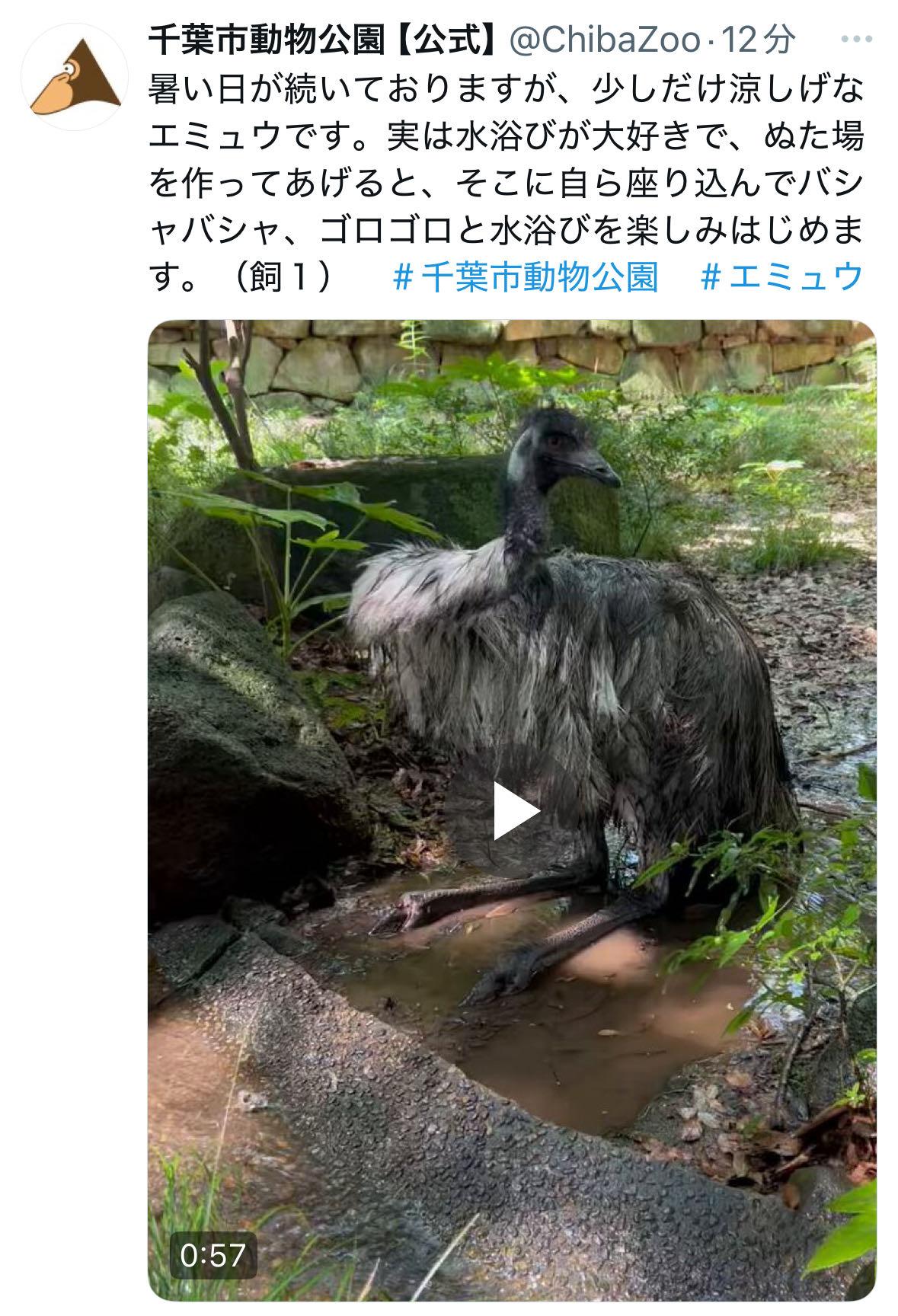Click the tweet line starting エミュウです

point(507,135)
